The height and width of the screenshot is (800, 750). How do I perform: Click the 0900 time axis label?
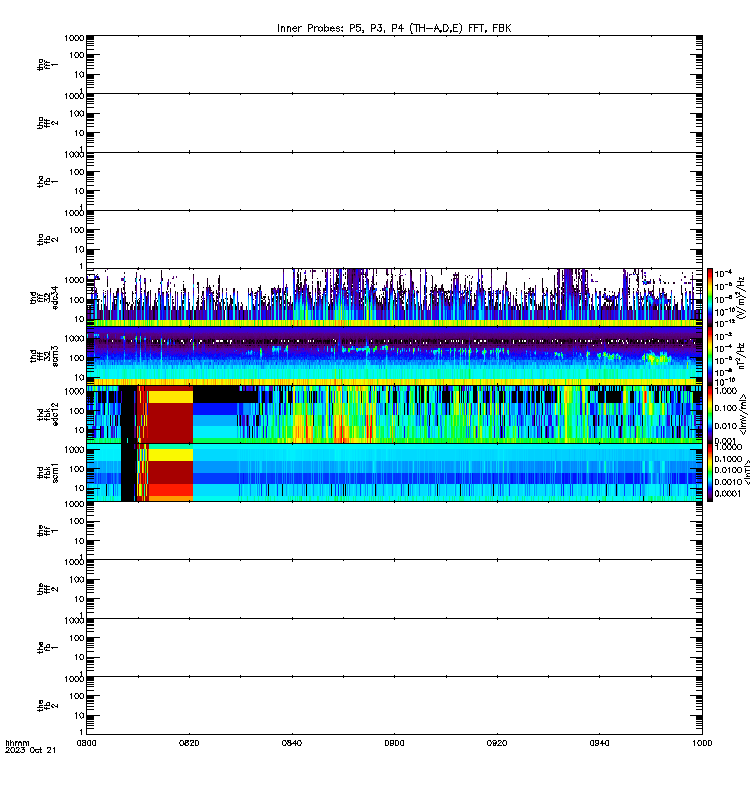[x=394, y=743]
